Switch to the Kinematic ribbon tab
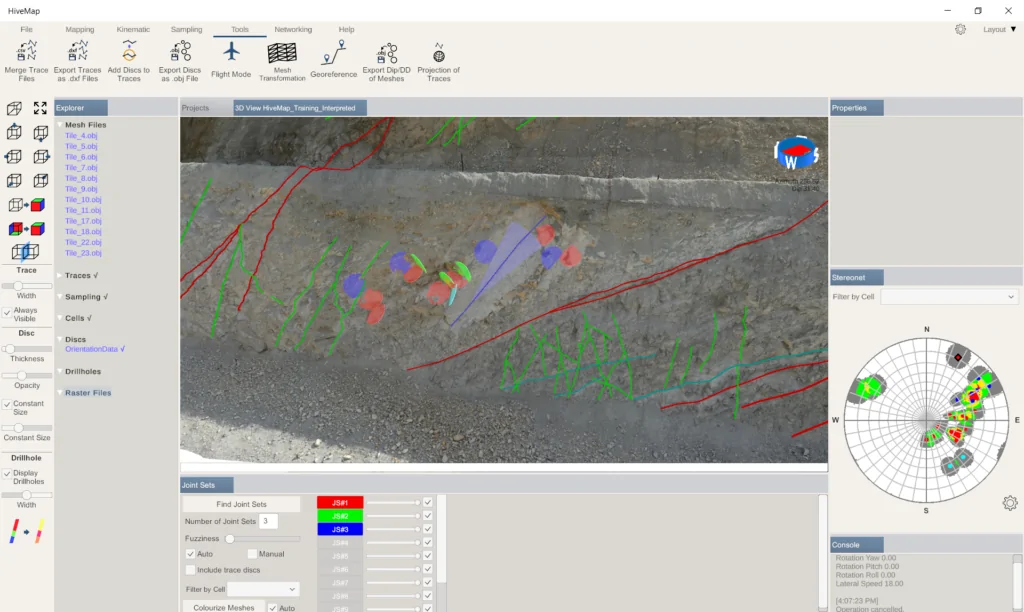1024x612 pixels. [133, 29]
